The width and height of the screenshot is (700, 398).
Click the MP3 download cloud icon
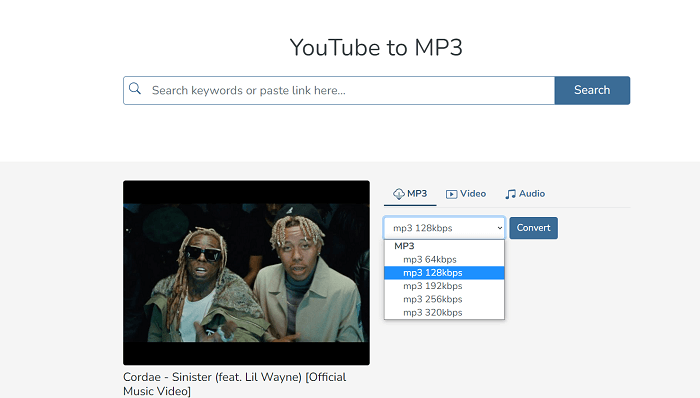[398, 194]
